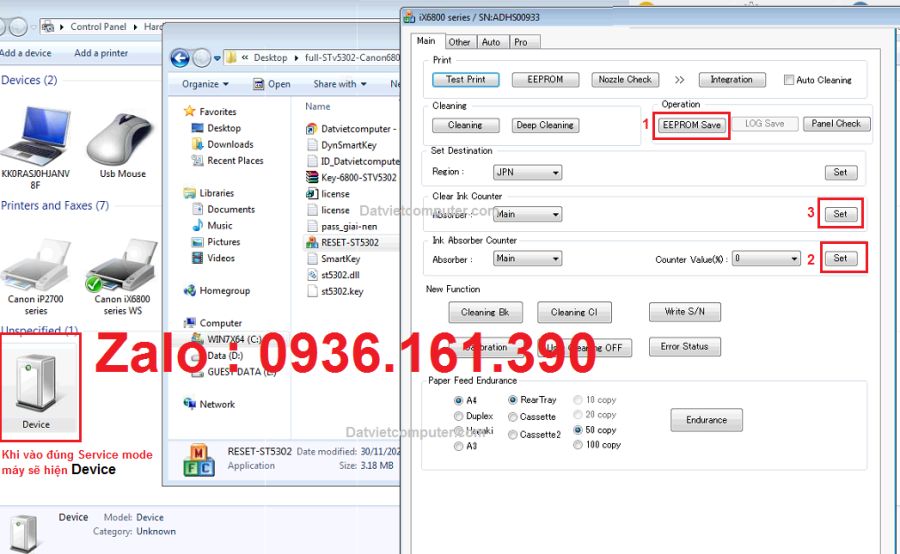Select Computer in the navigation pane
This screenshot has height=554, width=900.
213,323
